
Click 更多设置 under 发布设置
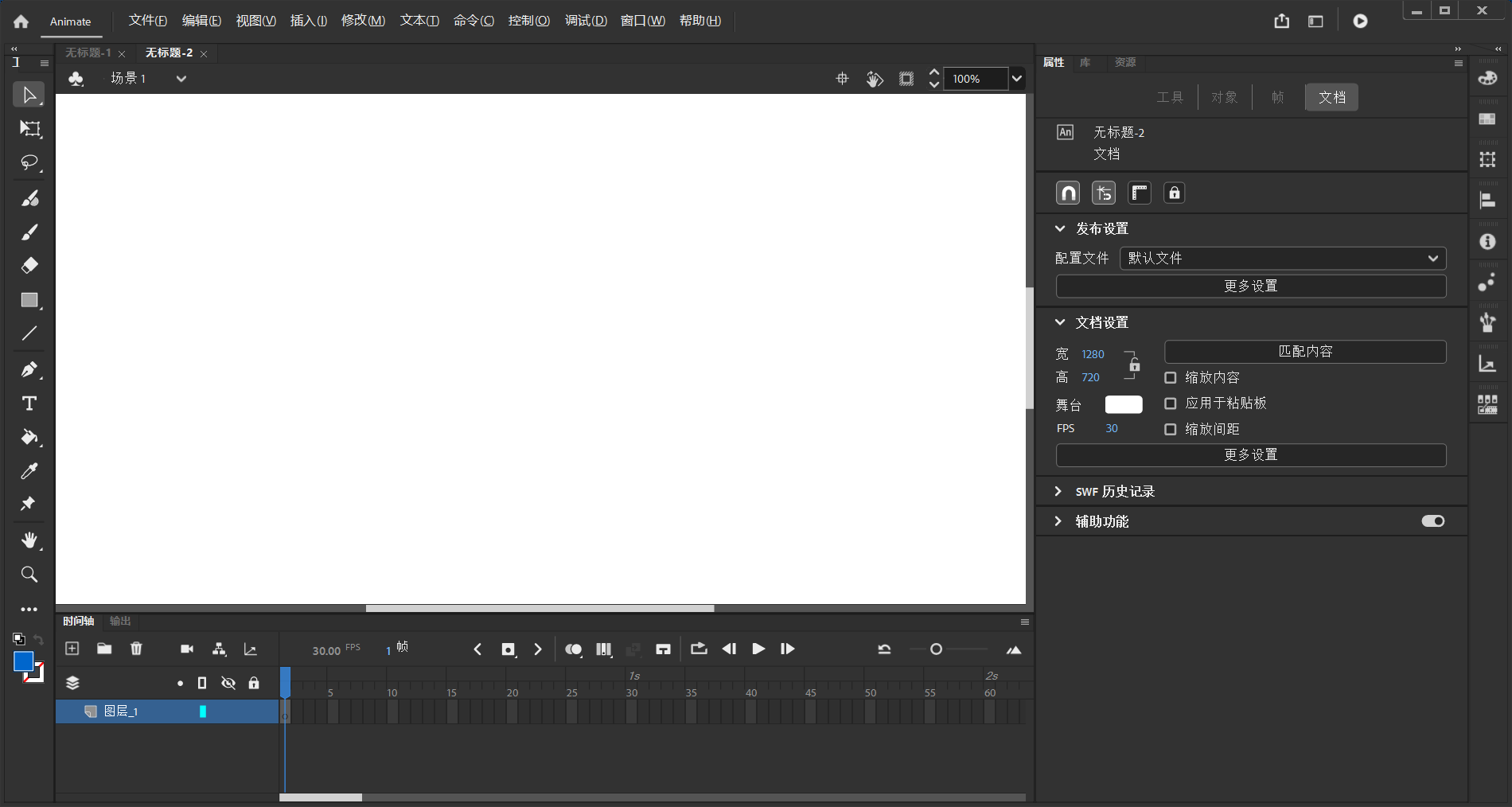pyautogui.click(x=1251, y=286)
